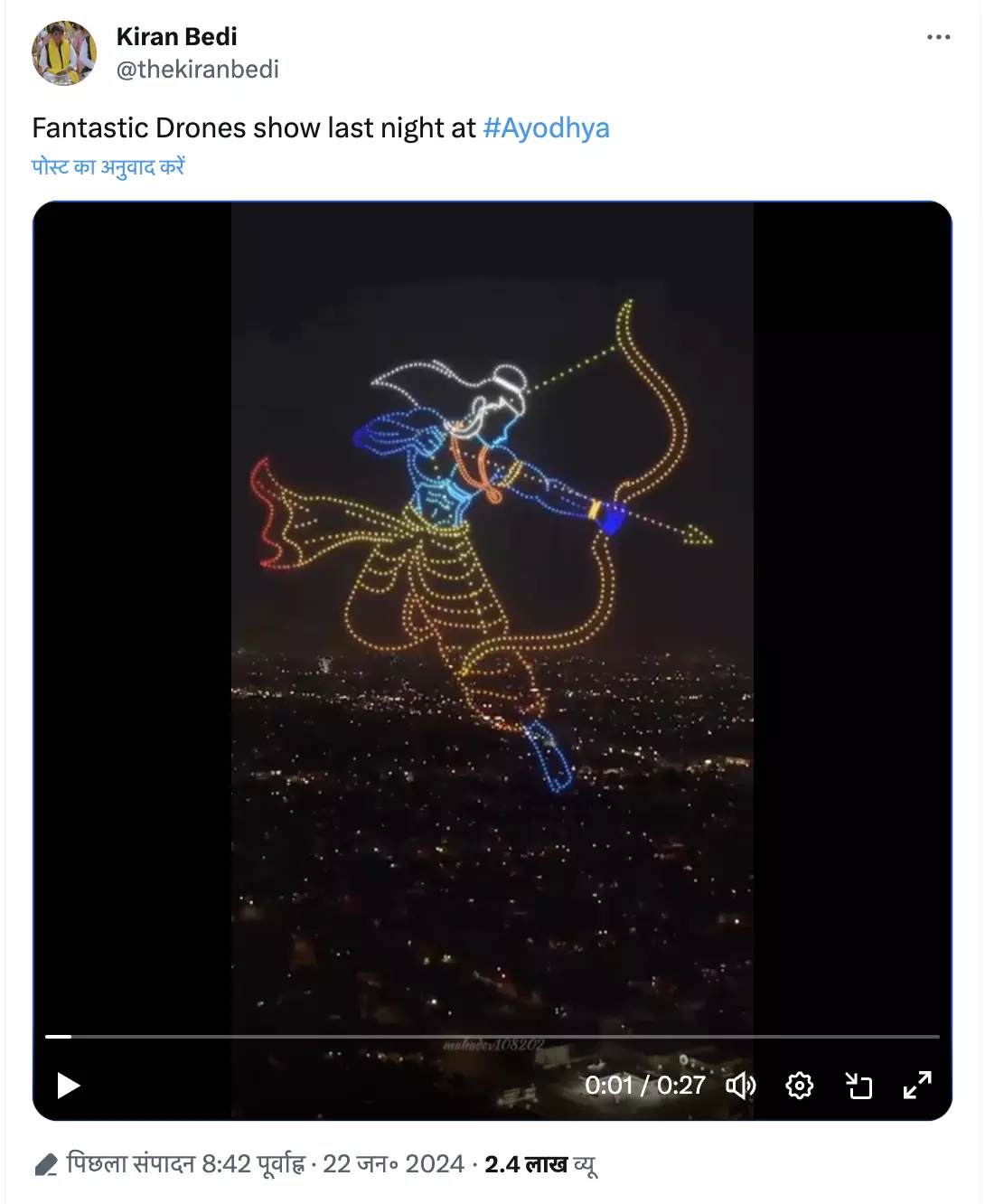Click the video seek progress bar
985x1204 pixels.
(492, 1036)
